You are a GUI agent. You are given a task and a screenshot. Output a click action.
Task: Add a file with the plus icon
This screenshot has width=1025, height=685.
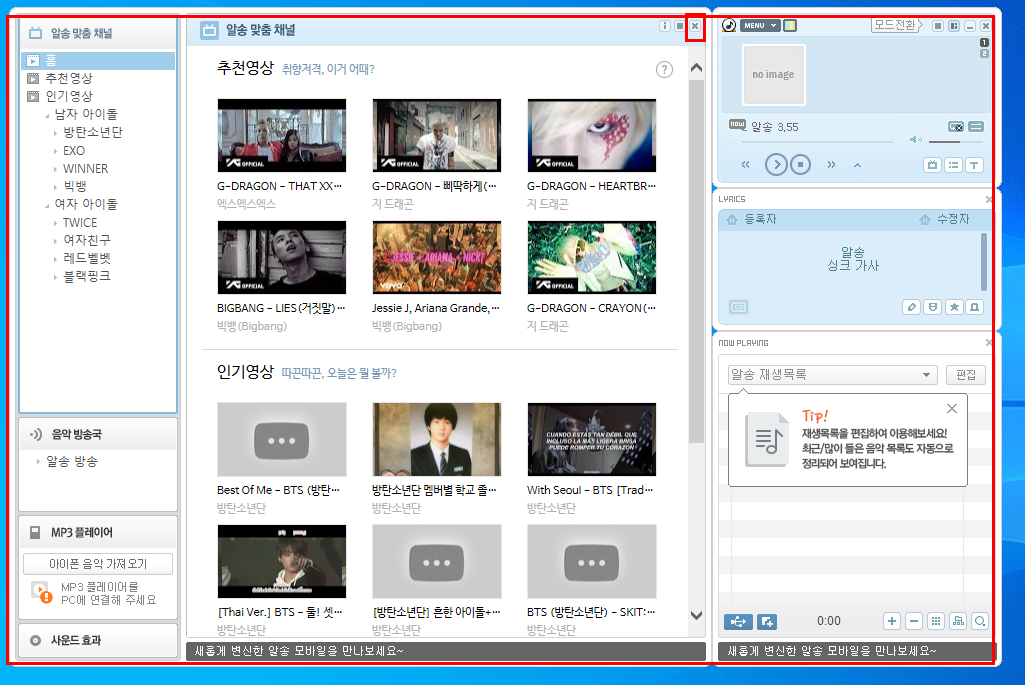[892, 621]
